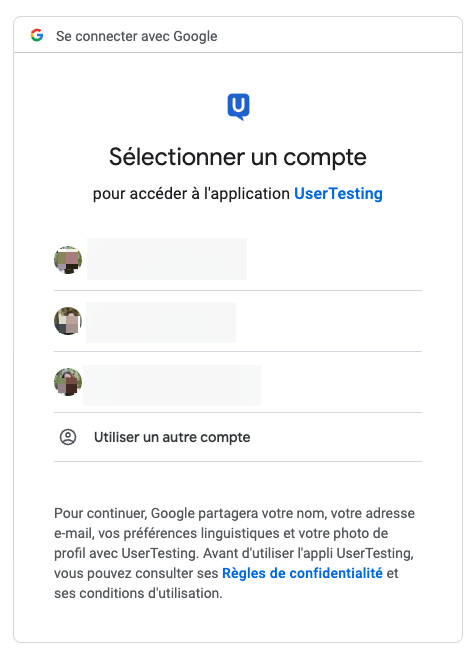Click "Utiliser un autre compte" text
The image size is (475, 654).
coord(172,437)
